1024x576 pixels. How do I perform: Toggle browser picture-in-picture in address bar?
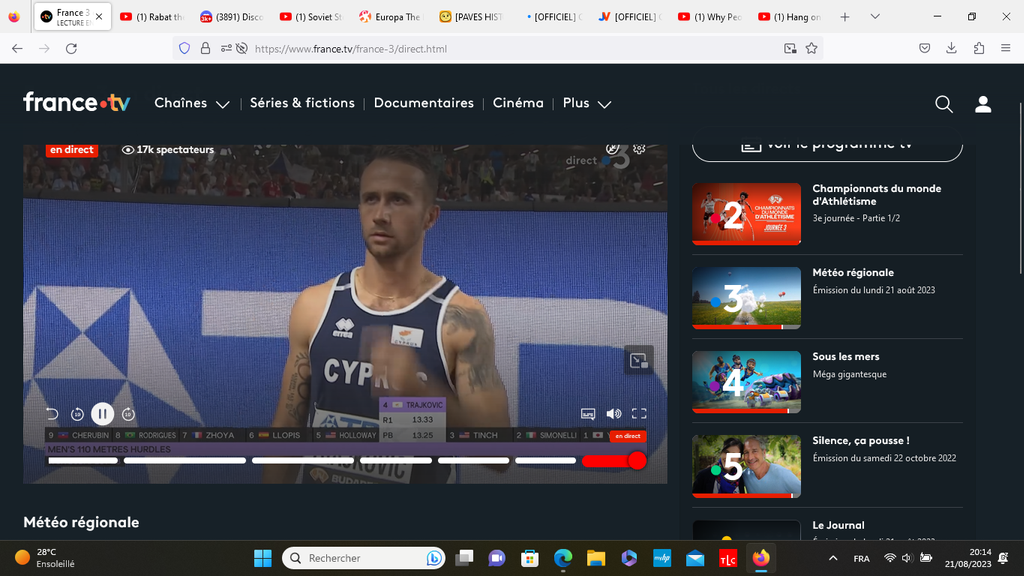(x=790, y=48)
